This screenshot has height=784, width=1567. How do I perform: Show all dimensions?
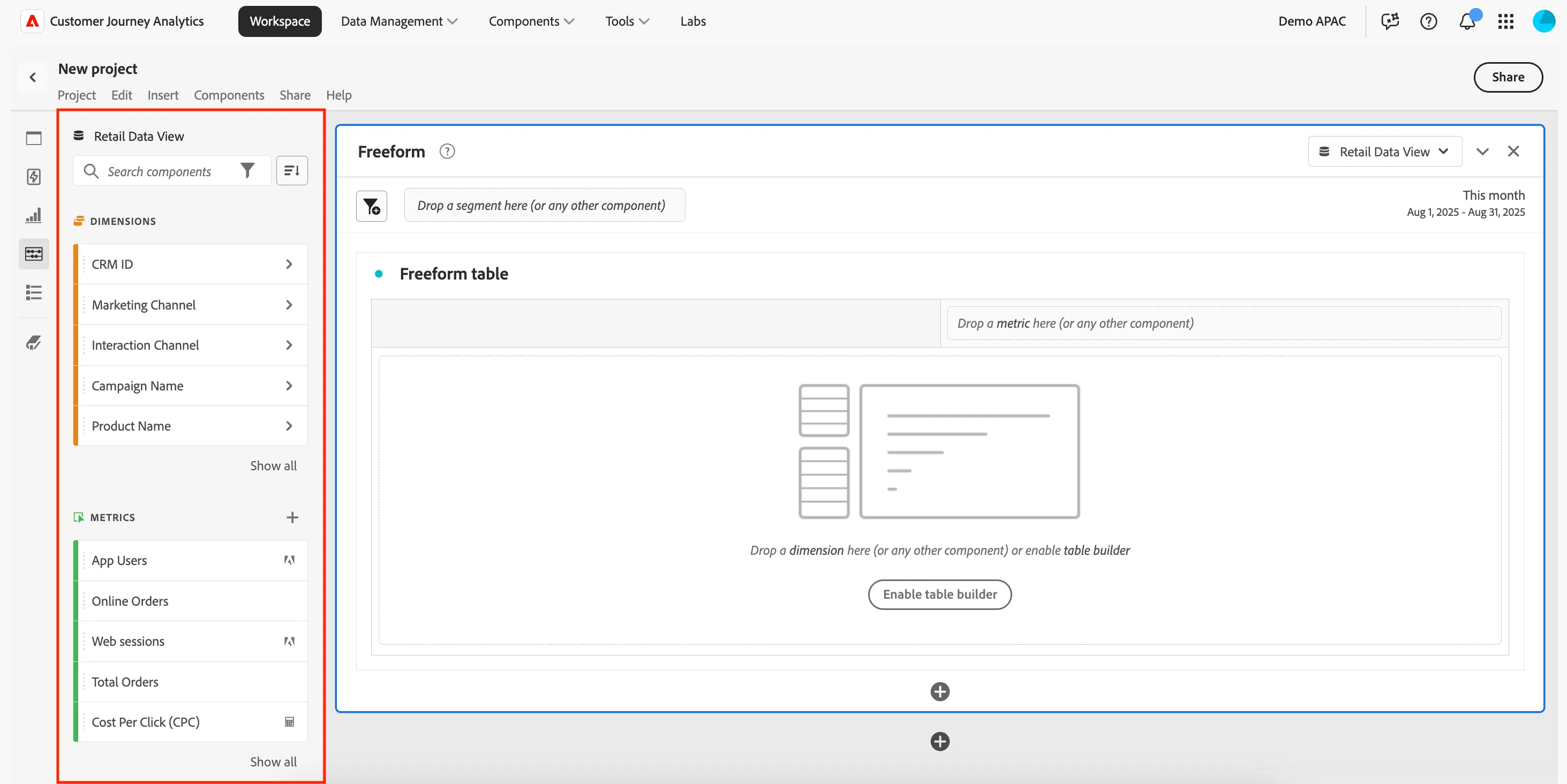pos(273,466)
